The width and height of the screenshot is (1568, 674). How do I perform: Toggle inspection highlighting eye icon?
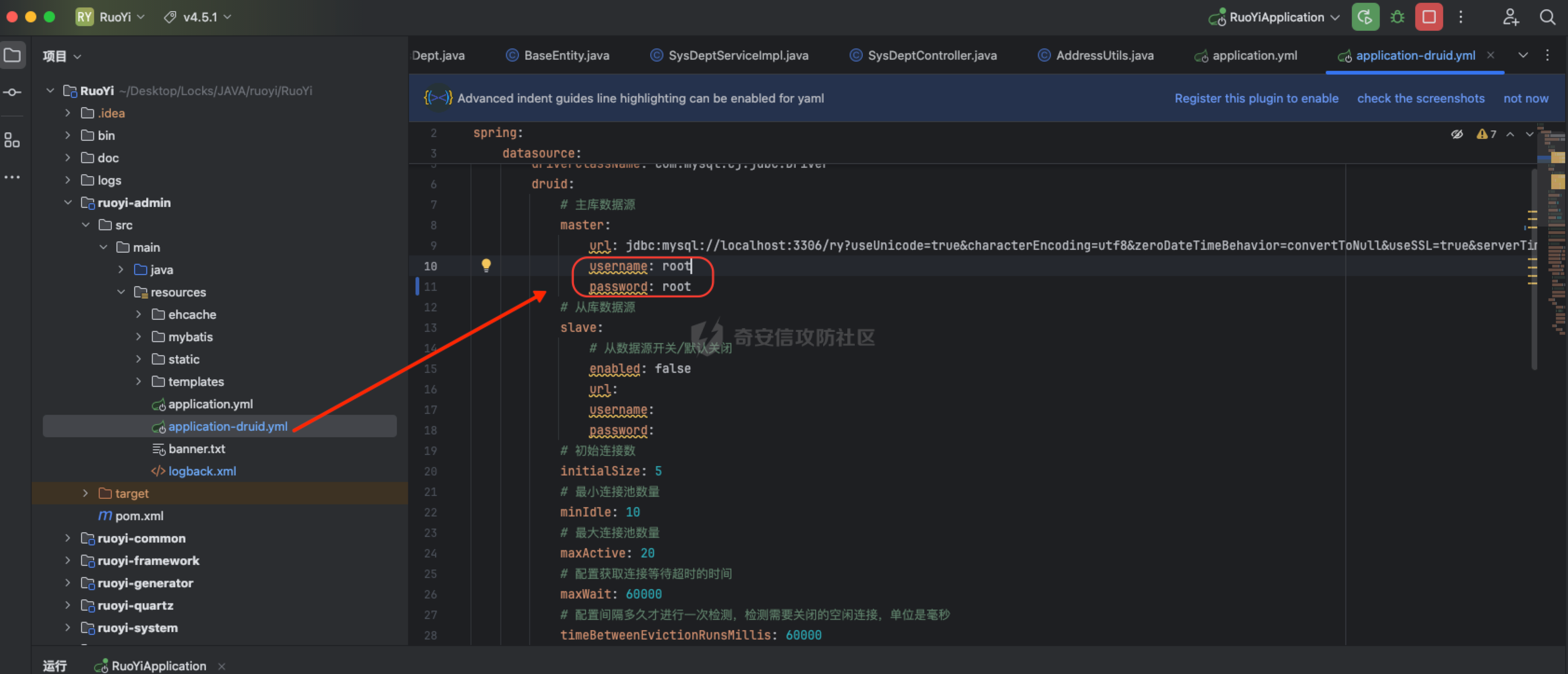(x=1457, y=135)
